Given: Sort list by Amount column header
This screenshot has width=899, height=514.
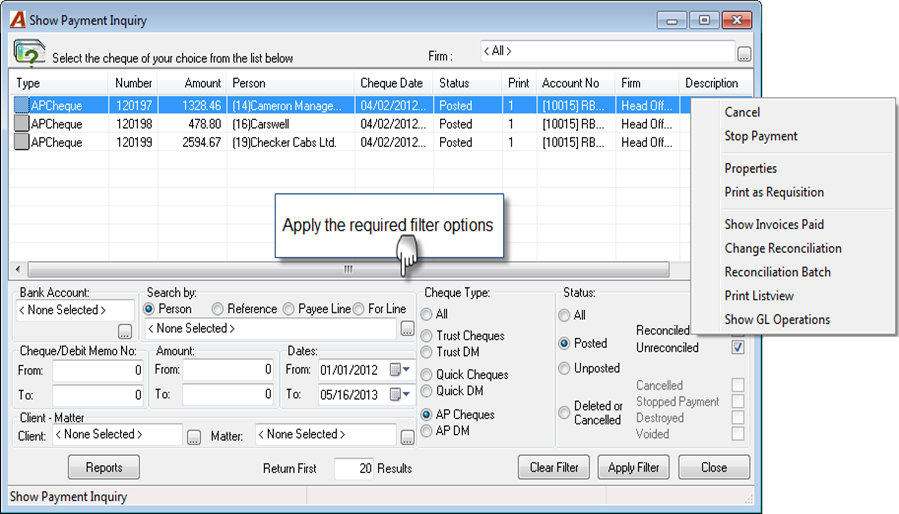Looking at the screenshot, I should pos(192,83).
